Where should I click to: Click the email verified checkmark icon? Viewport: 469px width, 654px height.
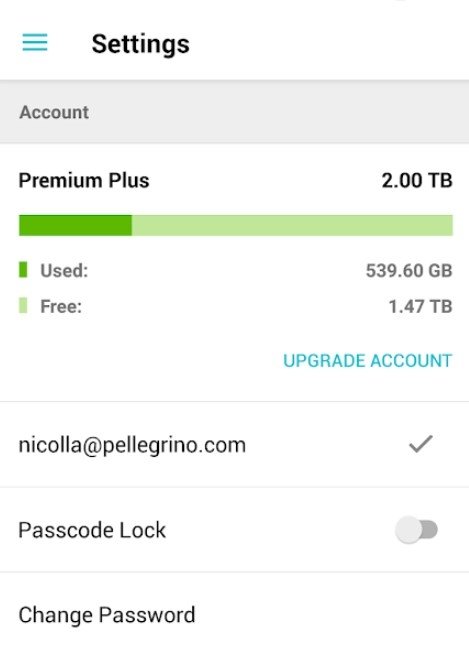pos(421,444)
